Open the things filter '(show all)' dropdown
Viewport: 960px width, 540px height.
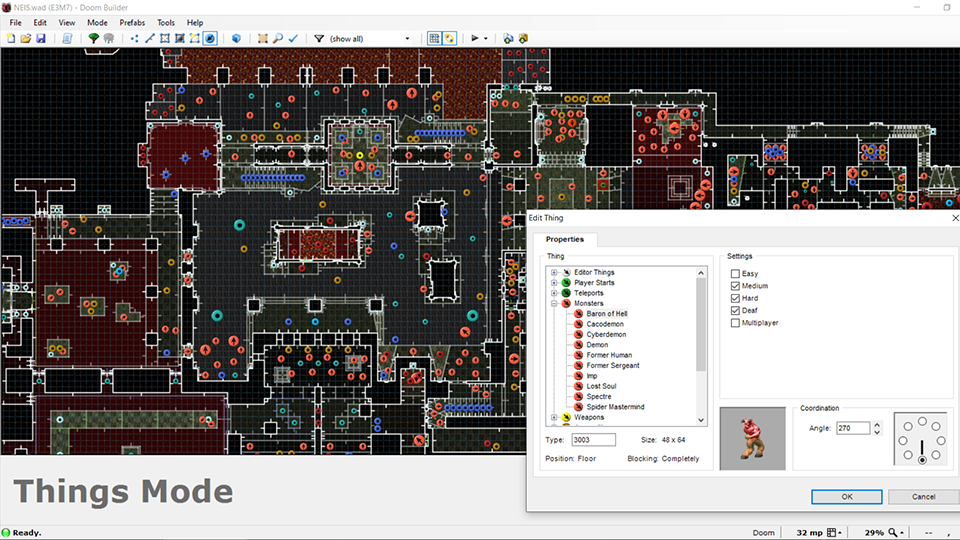[370, 39]
